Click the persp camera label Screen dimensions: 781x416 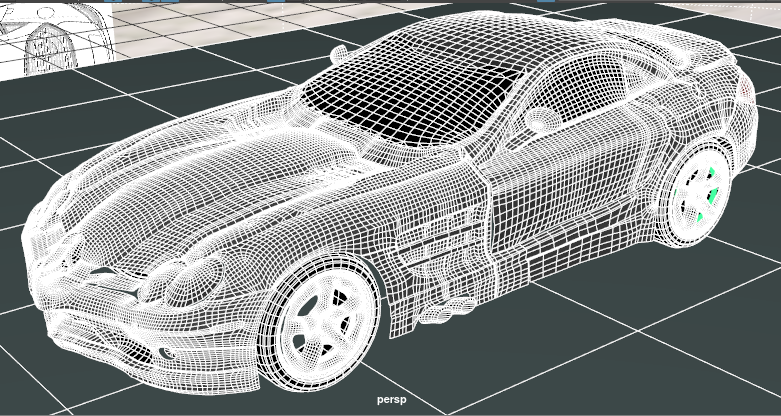[x=391, y=400]
